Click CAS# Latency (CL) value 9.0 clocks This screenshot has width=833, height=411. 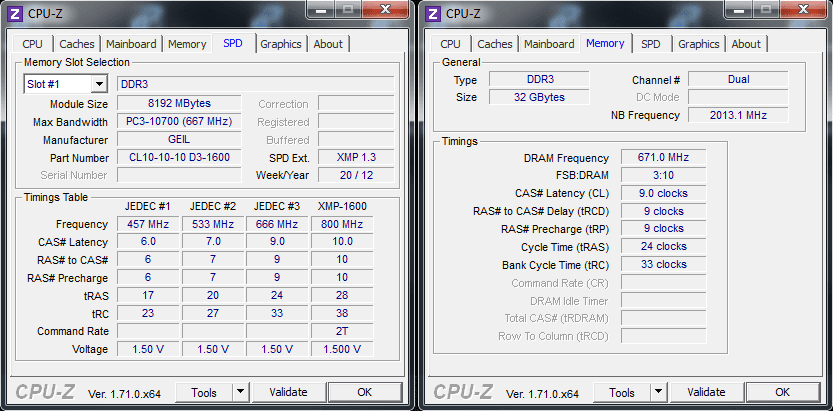pyautogui.click(x=664, y=193)
